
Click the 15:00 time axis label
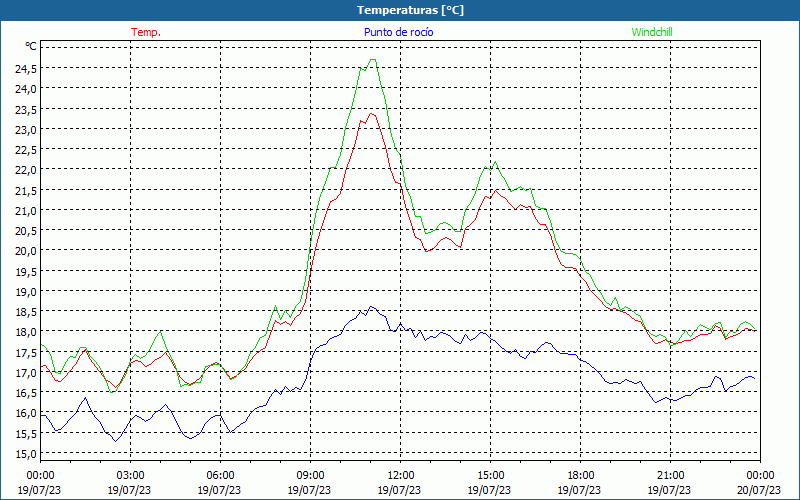click(x=490, y=476)
